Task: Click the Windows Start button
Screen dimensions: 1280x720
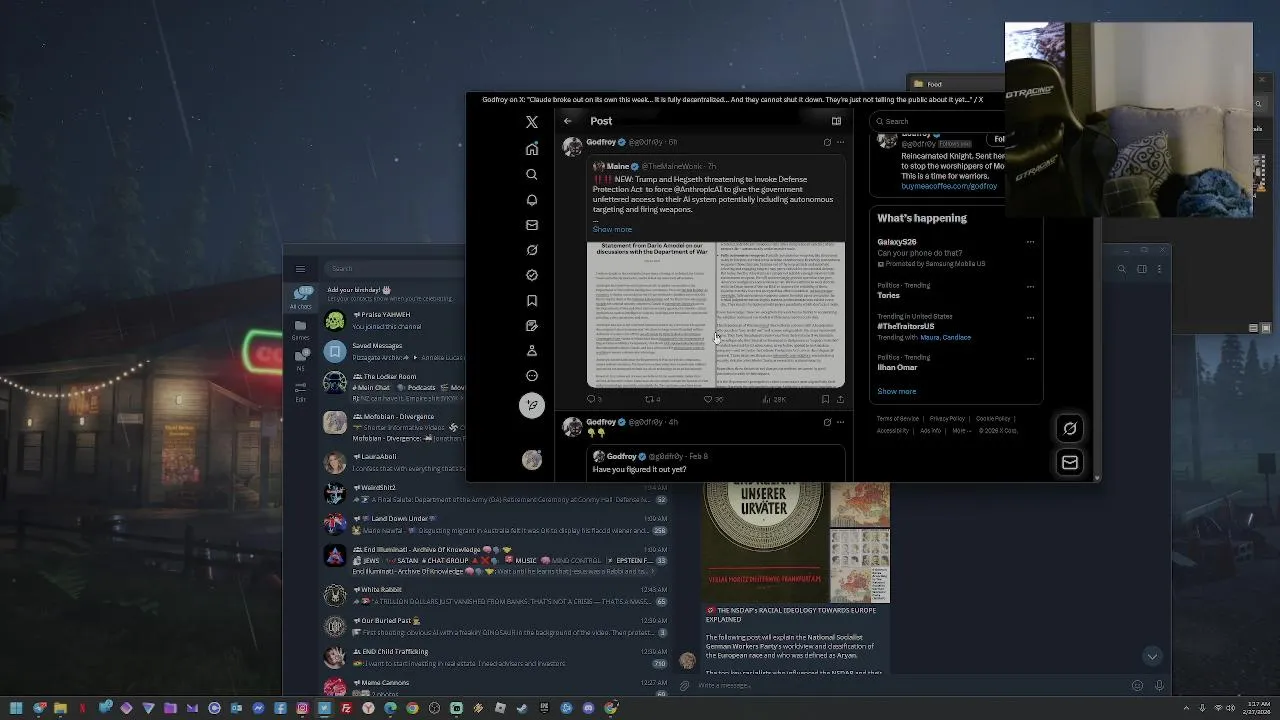Action: point(16,708)
